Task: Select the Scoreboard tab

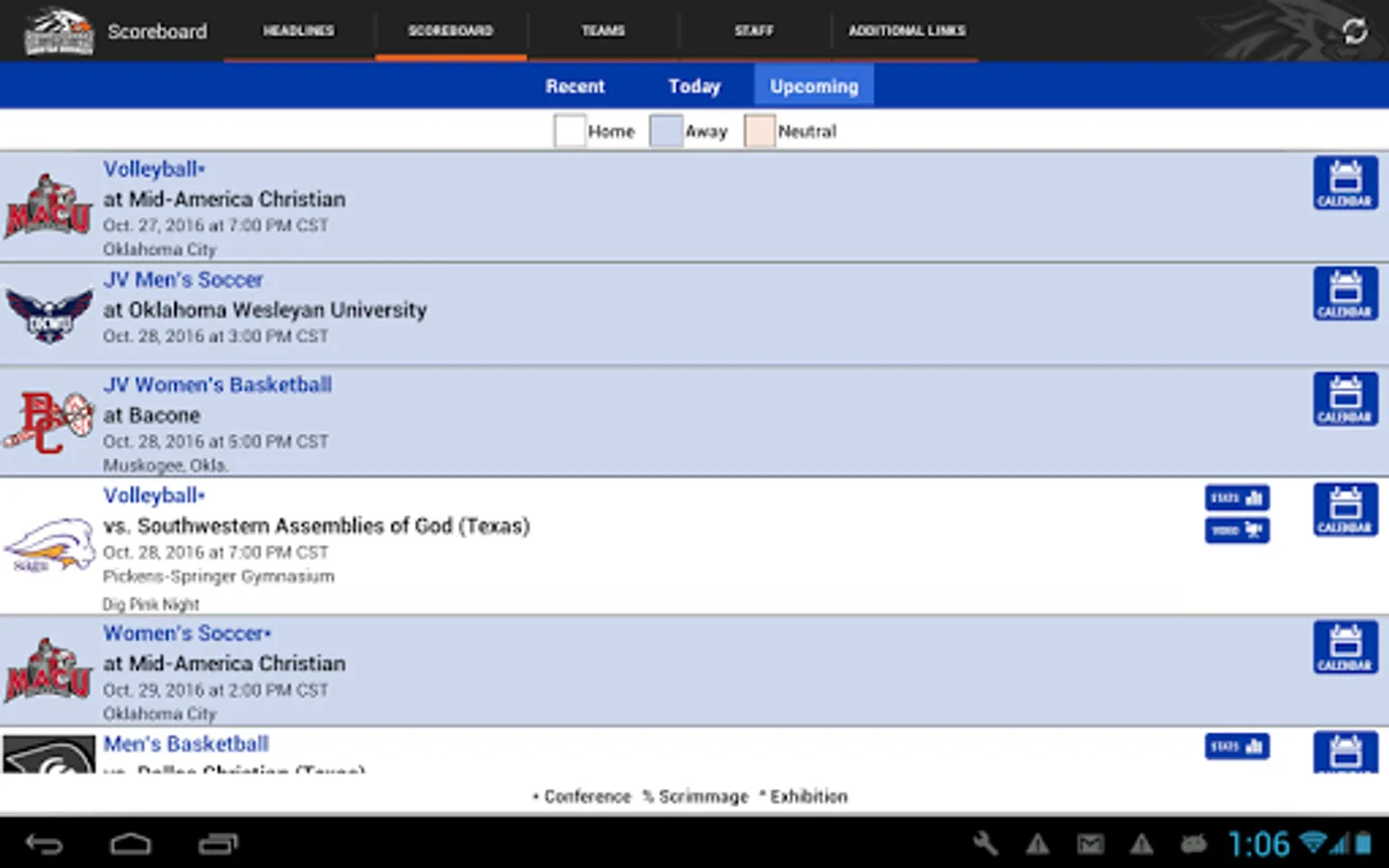Action: click(450, 31)
